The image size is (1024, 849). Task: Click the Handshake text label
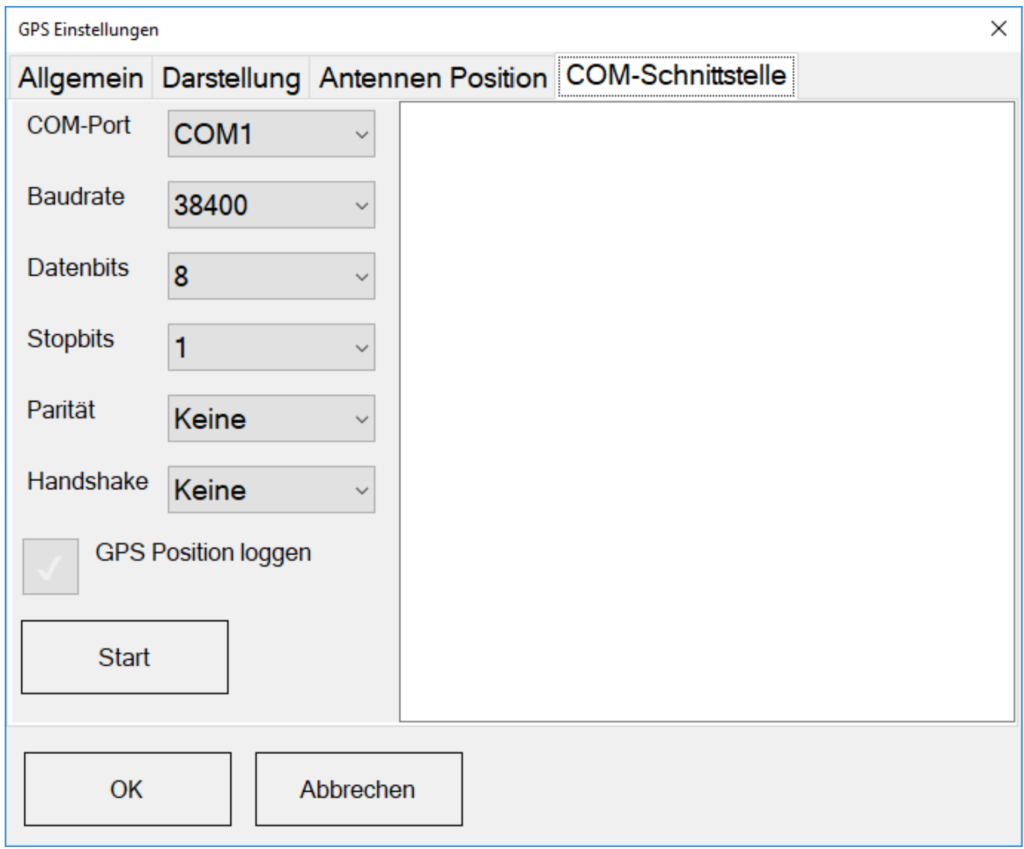point(87,481)
